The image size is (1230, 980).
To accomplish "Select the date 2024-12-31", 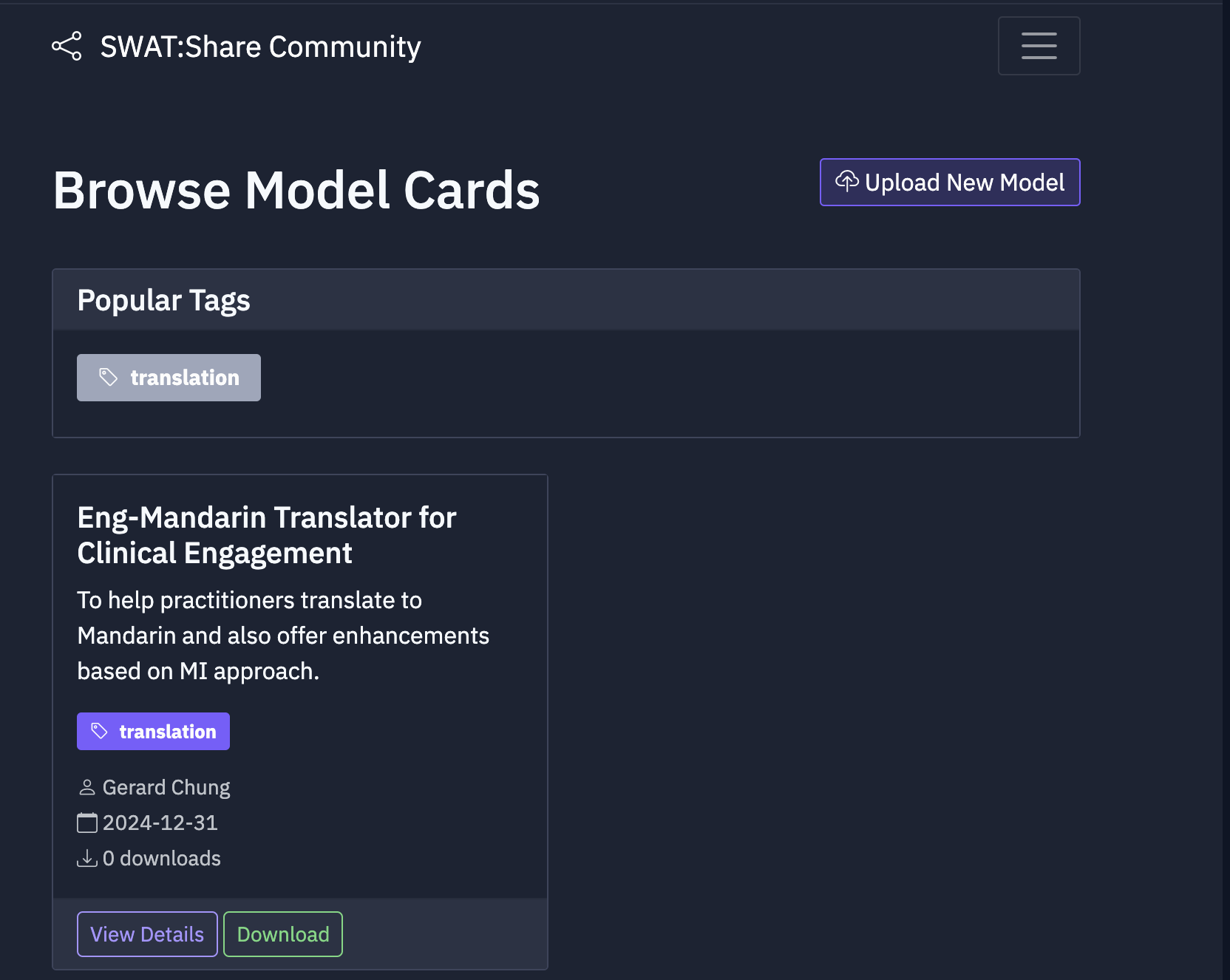I will click(x=160, y=823).
